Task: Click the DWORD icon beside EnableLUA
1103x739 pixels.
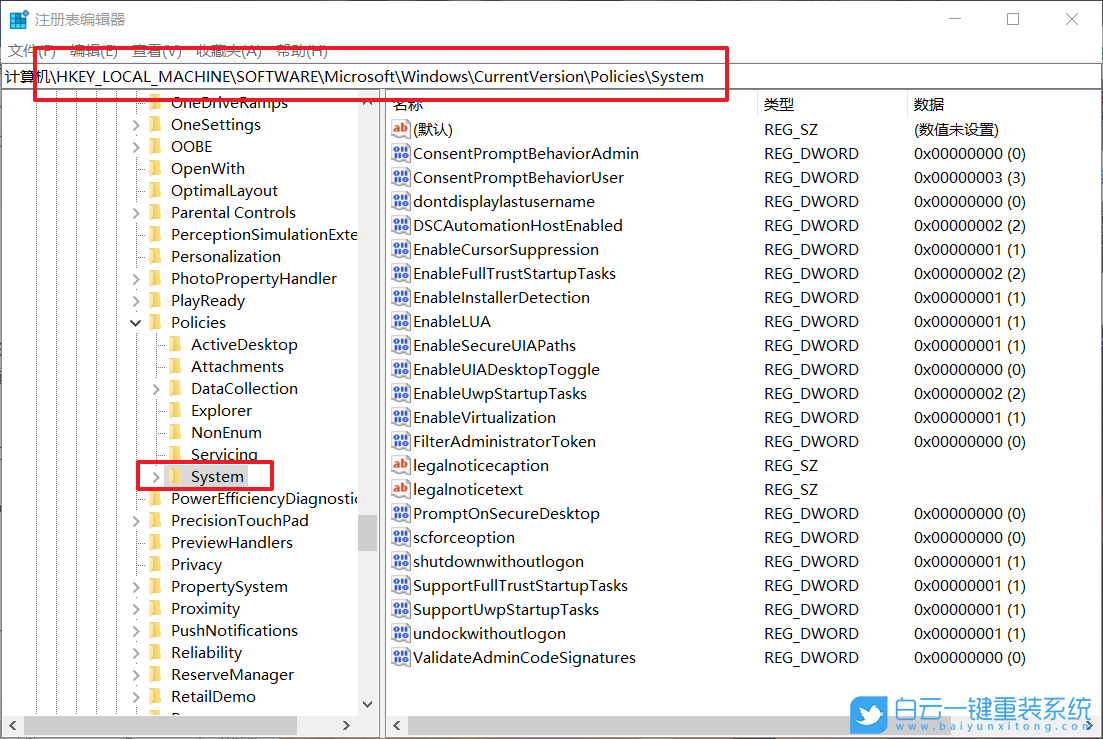Action: click(x=401, y=322)
